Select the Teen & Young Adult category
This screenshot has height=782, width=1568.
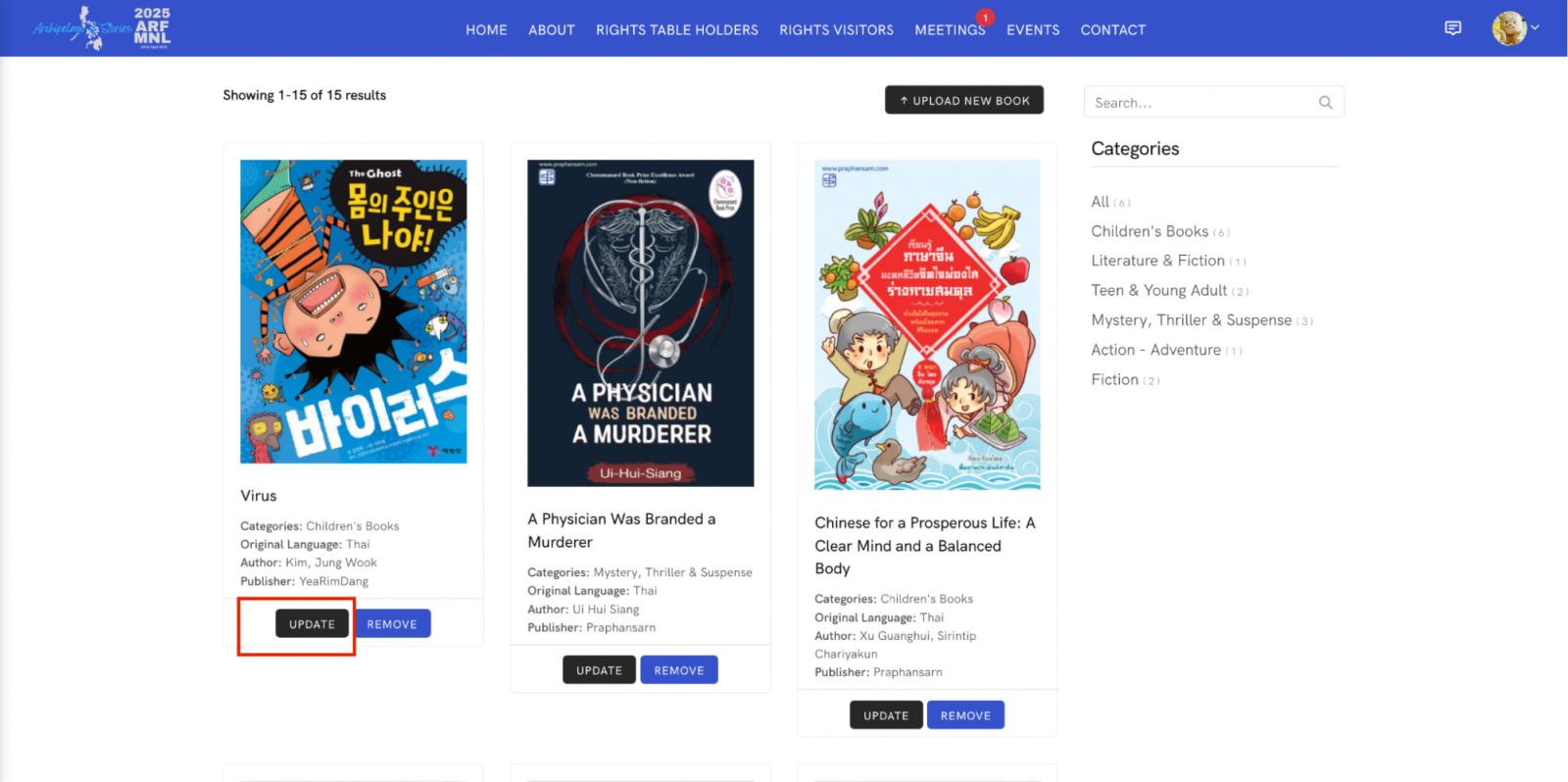1158,290
